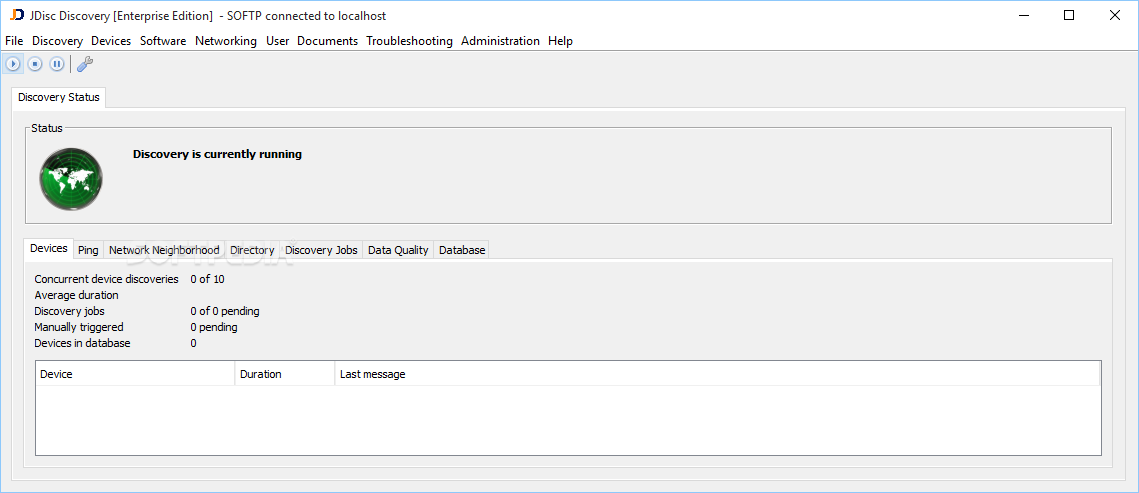Click the 'Discovery jobs' label
The height and width of the screenshot is (493, 1139).
coord(70,311)
